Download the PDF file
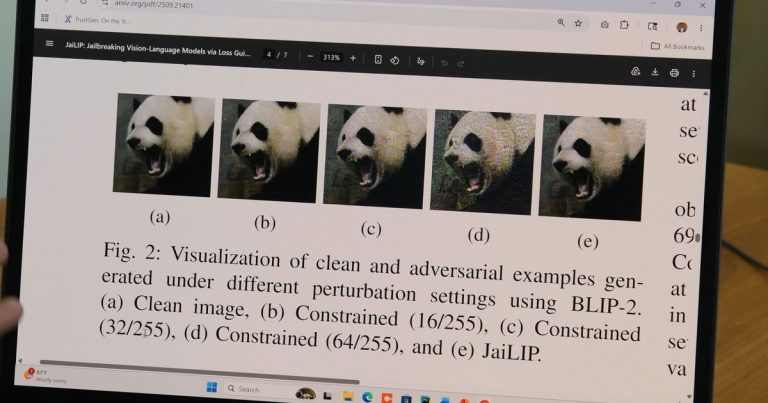 coord(655,72)
